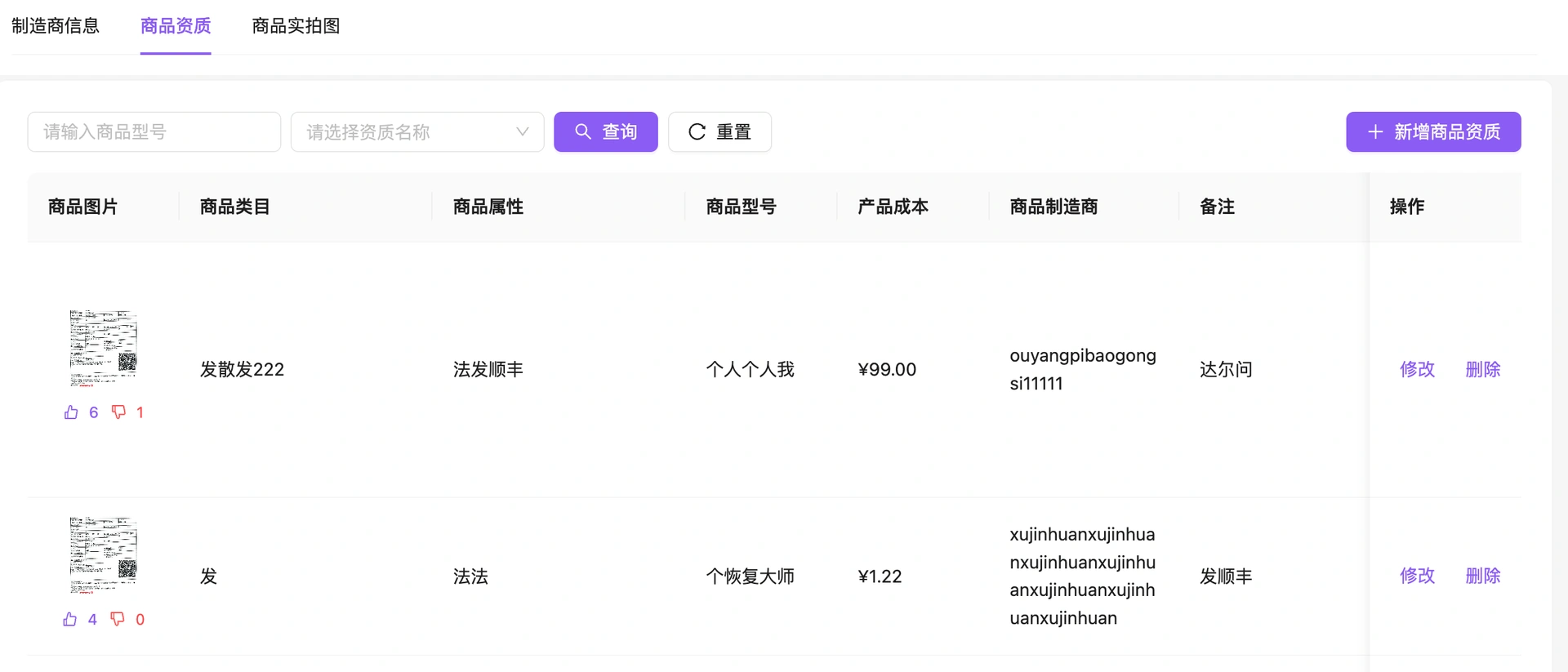Open the 商品实拍图 tab
Viewport: 1568px width, 672px height.
[296, 26]
